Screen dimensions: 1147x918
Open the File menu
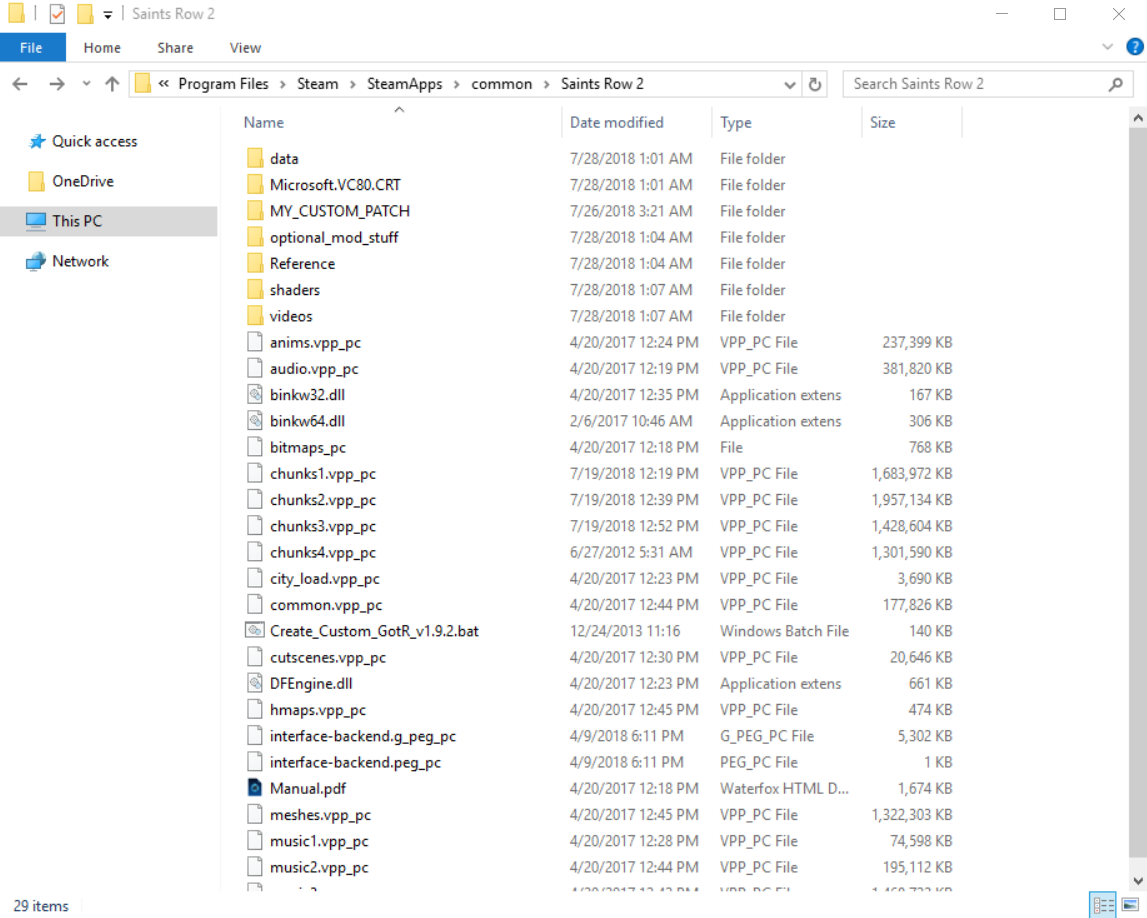pyautogui.click(x=31, y=48)
